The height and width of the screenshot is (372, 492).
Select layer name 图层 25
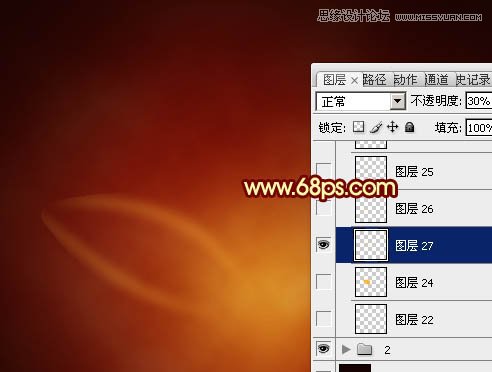(x=414, y=172)
